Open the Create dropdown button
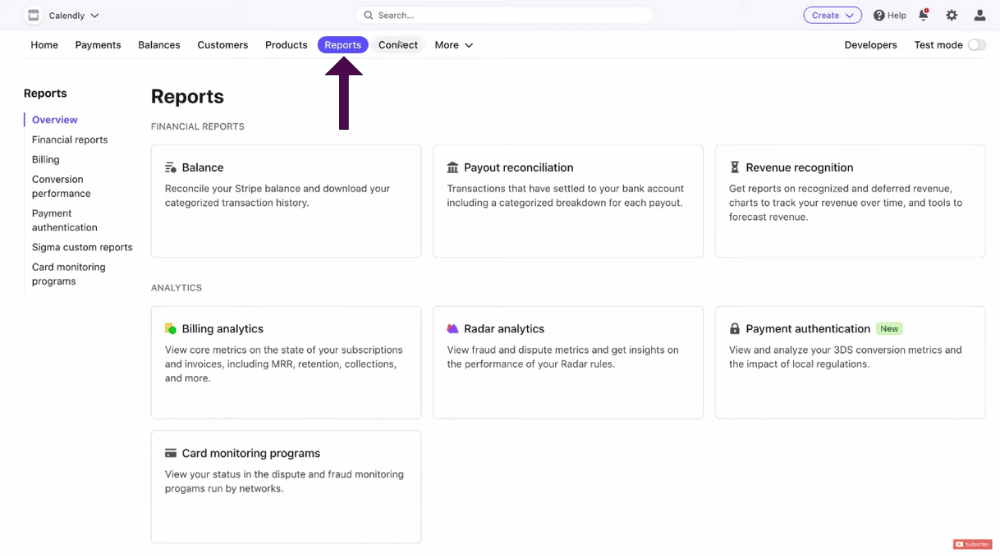This screenshot has height=556, width=1000. (x=832, y=15)
